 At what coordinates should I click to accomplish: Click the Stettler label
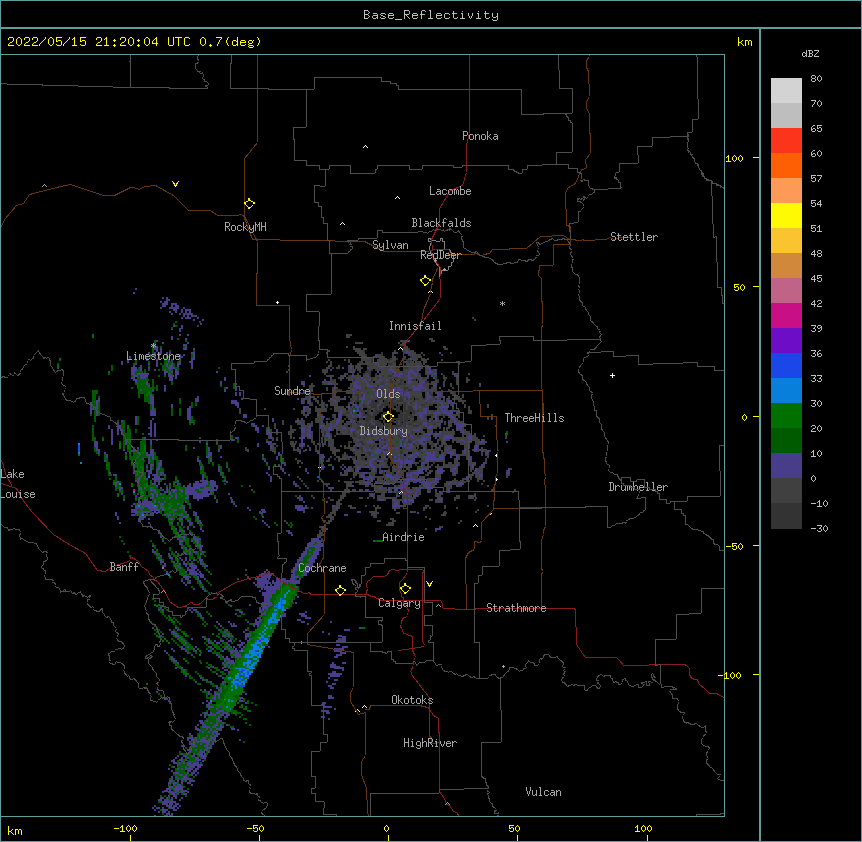coord(634,237)
